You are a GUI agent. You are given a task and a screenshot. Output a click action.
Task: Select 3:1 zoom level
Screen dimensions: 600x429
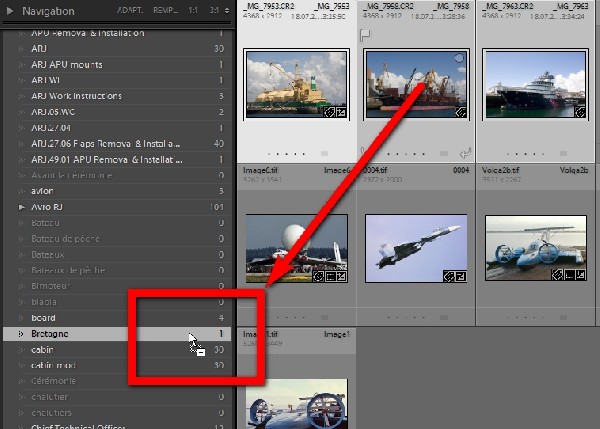point(214,10)
